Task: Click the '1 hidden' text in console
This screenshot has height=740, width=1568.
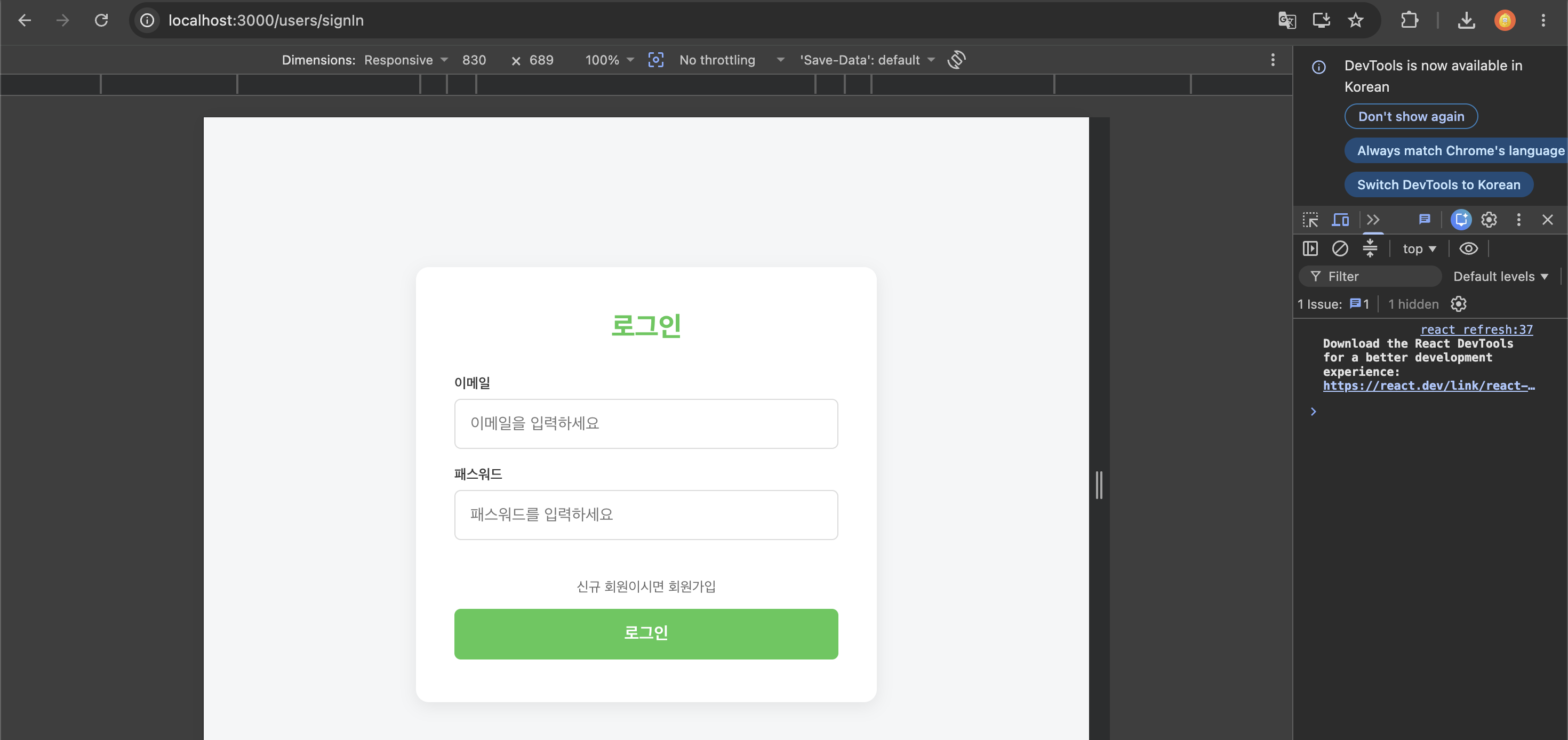Action: click(x=1413, y=304)
